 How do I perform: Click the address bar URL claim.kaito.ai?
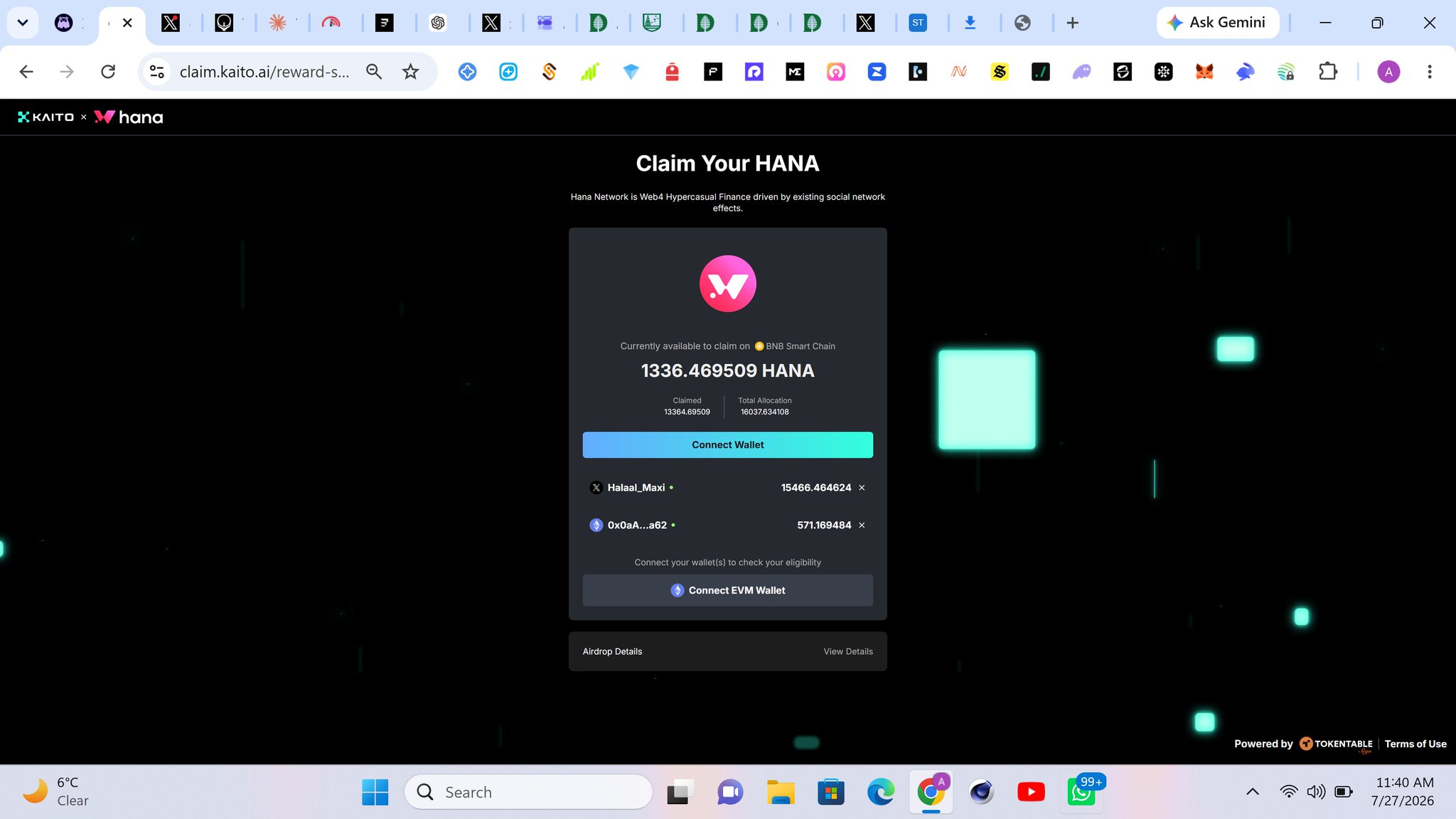264,72
